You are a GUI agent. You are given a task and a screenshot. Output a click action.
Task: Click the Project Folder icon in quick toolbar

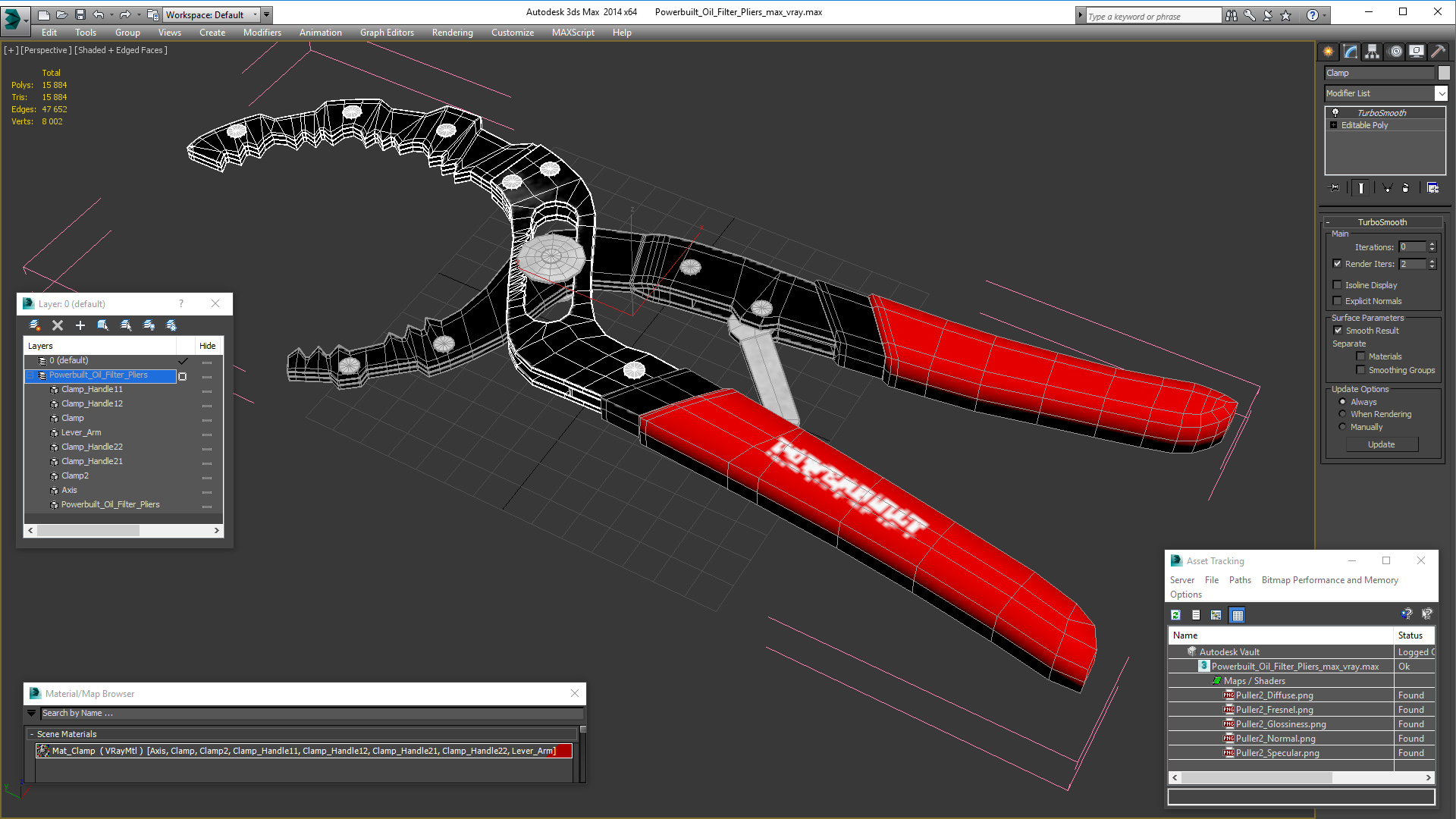153,14
